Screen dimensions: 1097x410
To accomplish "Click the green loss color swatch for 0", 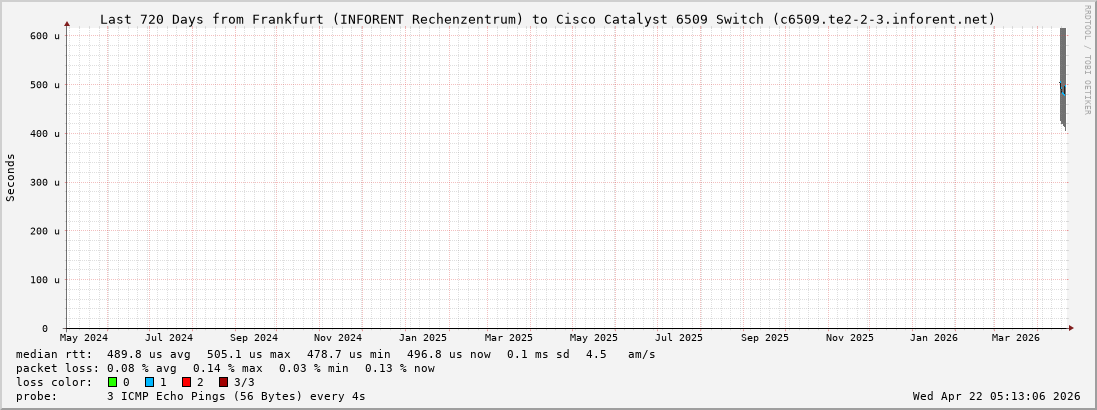I will 113,382.
